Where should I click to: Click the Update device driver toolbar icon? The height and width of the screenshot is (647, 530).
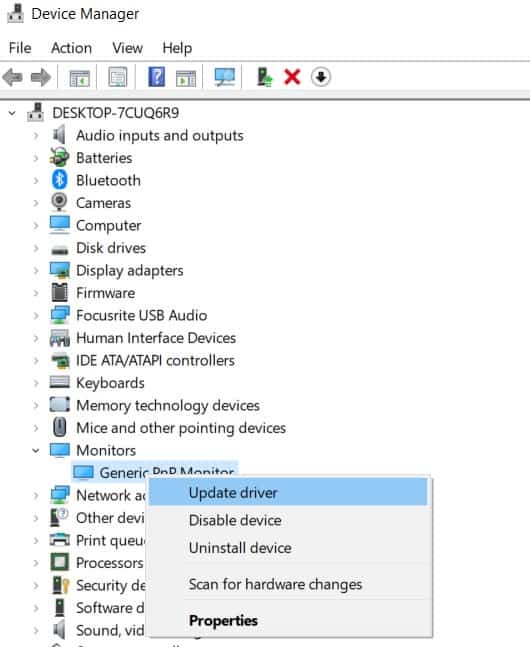264,77
